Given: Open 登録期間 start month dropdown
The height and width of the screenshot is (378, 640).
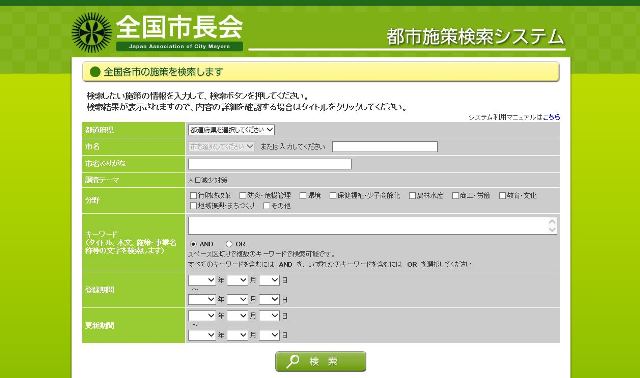Looking at the screenshot, I should tap(237, 280).
